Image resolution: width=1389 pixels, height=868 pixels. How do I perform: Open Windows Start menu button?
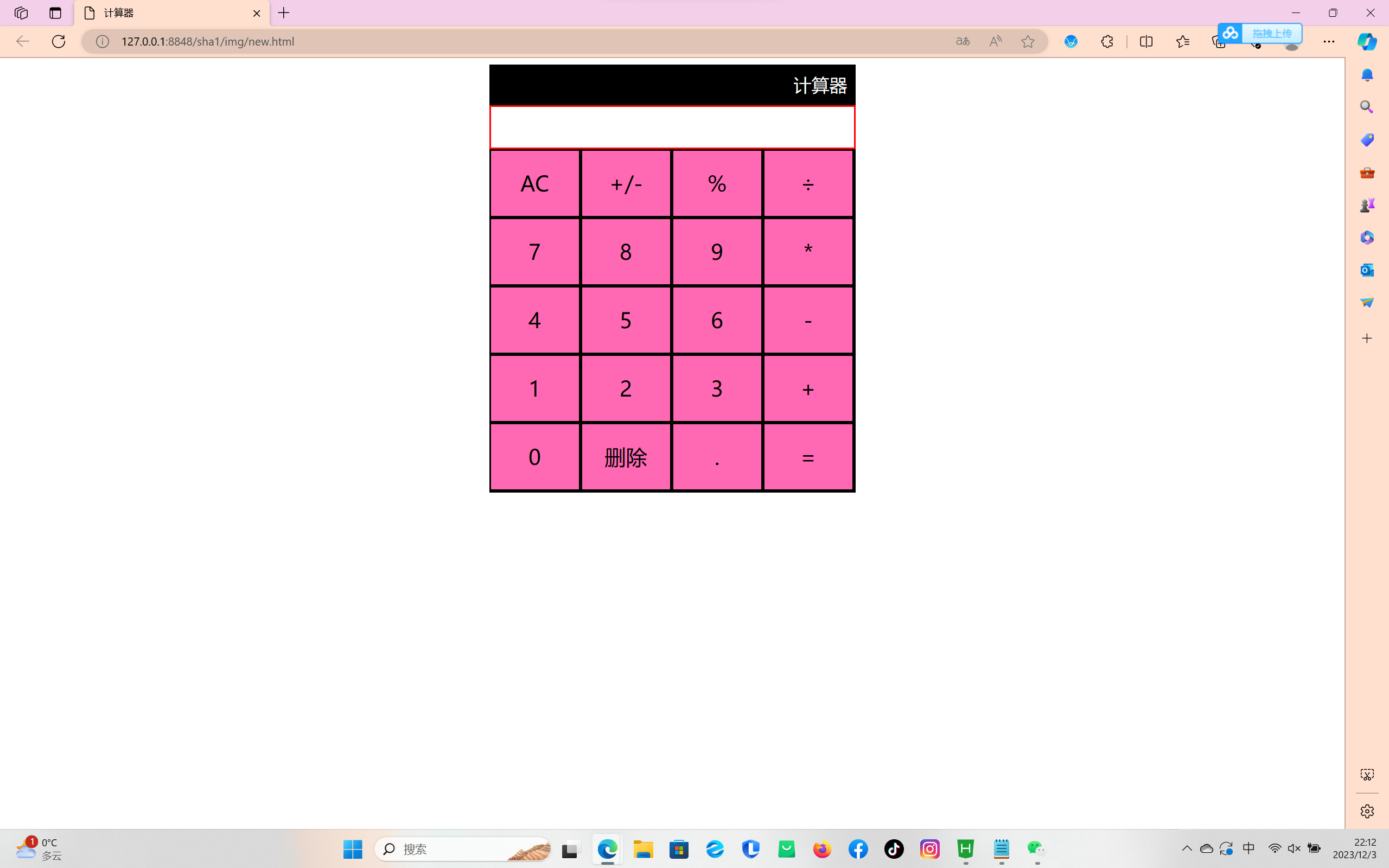pyautogui.click(x=353, y=848)
